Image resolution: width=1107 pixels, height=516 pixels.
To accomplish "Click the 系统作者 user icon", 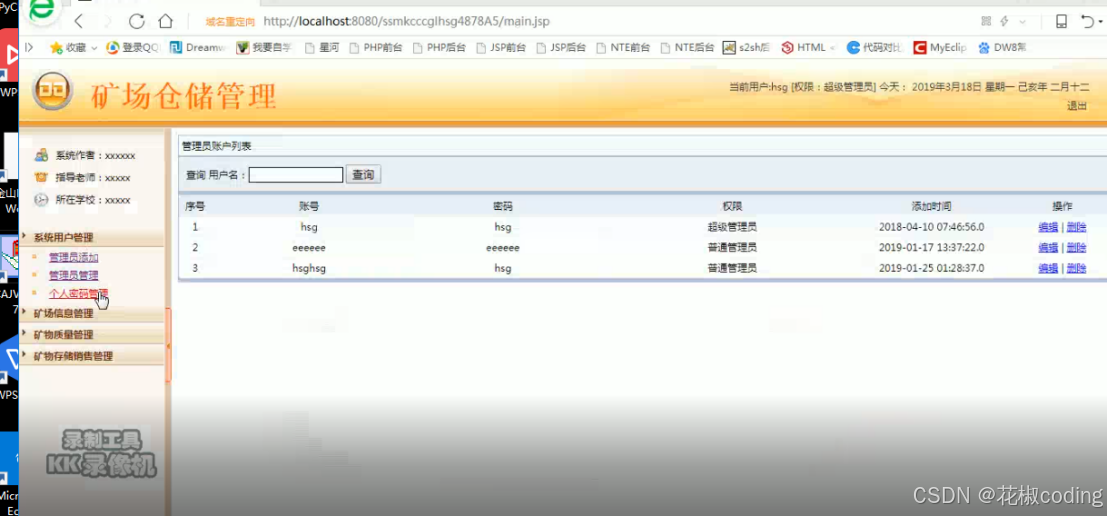I will [42, 155].
